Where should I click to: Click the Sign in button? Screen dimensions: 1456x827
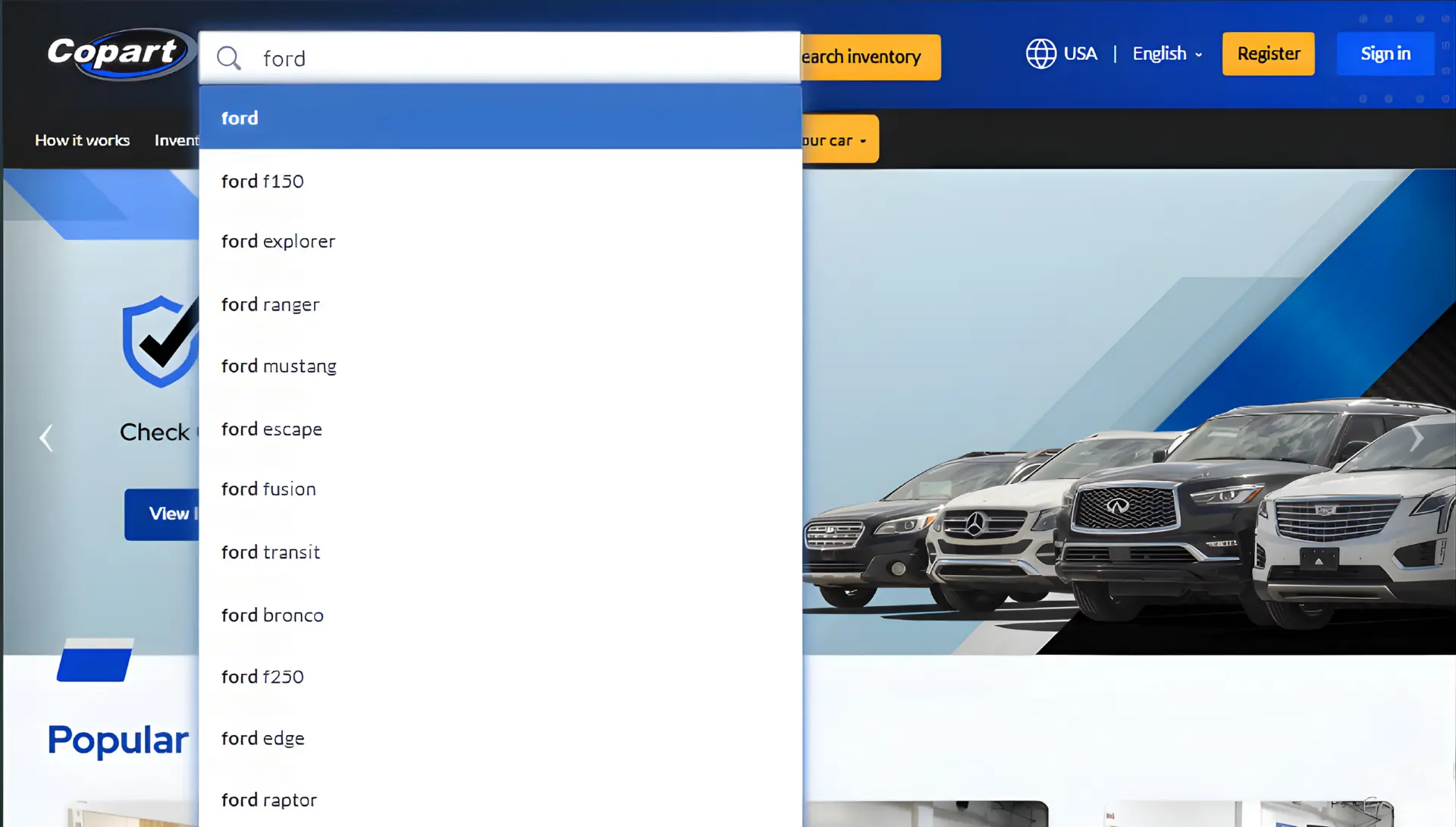pos(1385,54)
